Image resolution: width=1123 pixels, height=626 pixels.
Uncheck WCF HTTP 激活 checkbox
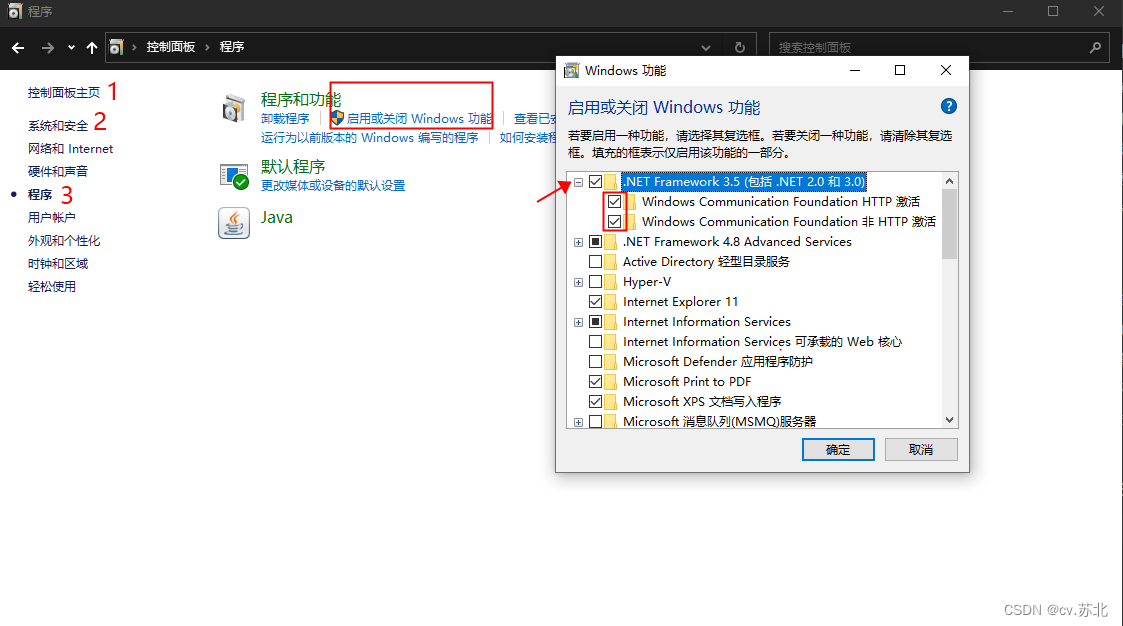click(614, 202)
